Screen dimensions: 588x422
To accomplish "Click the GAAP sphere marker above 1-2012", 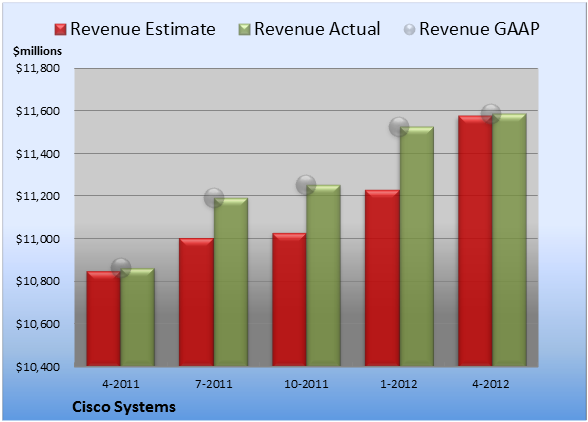I will click(399, 126).
